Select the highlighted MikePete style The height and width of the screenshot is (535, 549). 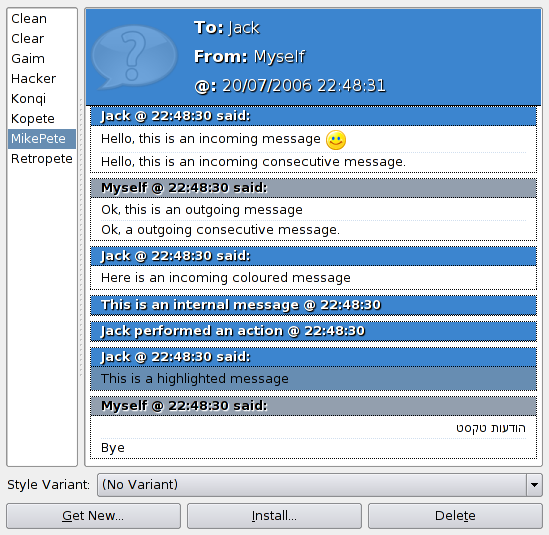pyautogui.click(x=42, y=139)
